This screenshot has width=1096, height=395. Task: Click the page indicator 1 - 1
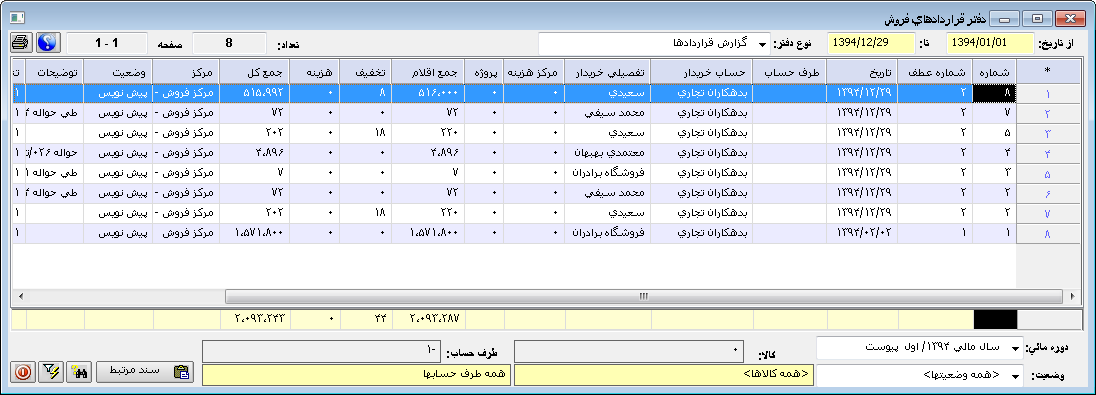pyautogui.click(x=107, y=43)
